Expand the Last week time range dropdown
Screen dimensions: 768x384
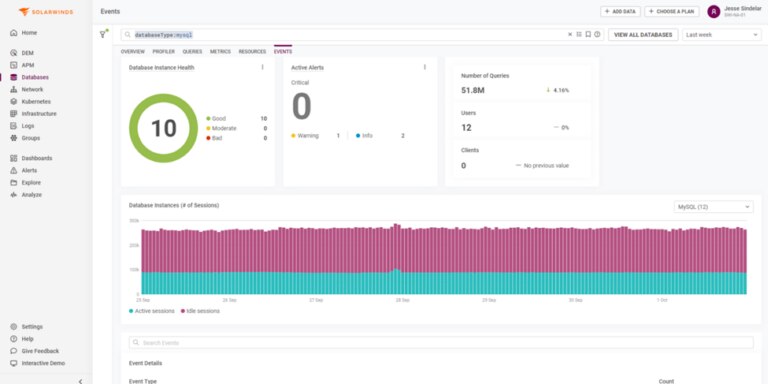(721, 35)
